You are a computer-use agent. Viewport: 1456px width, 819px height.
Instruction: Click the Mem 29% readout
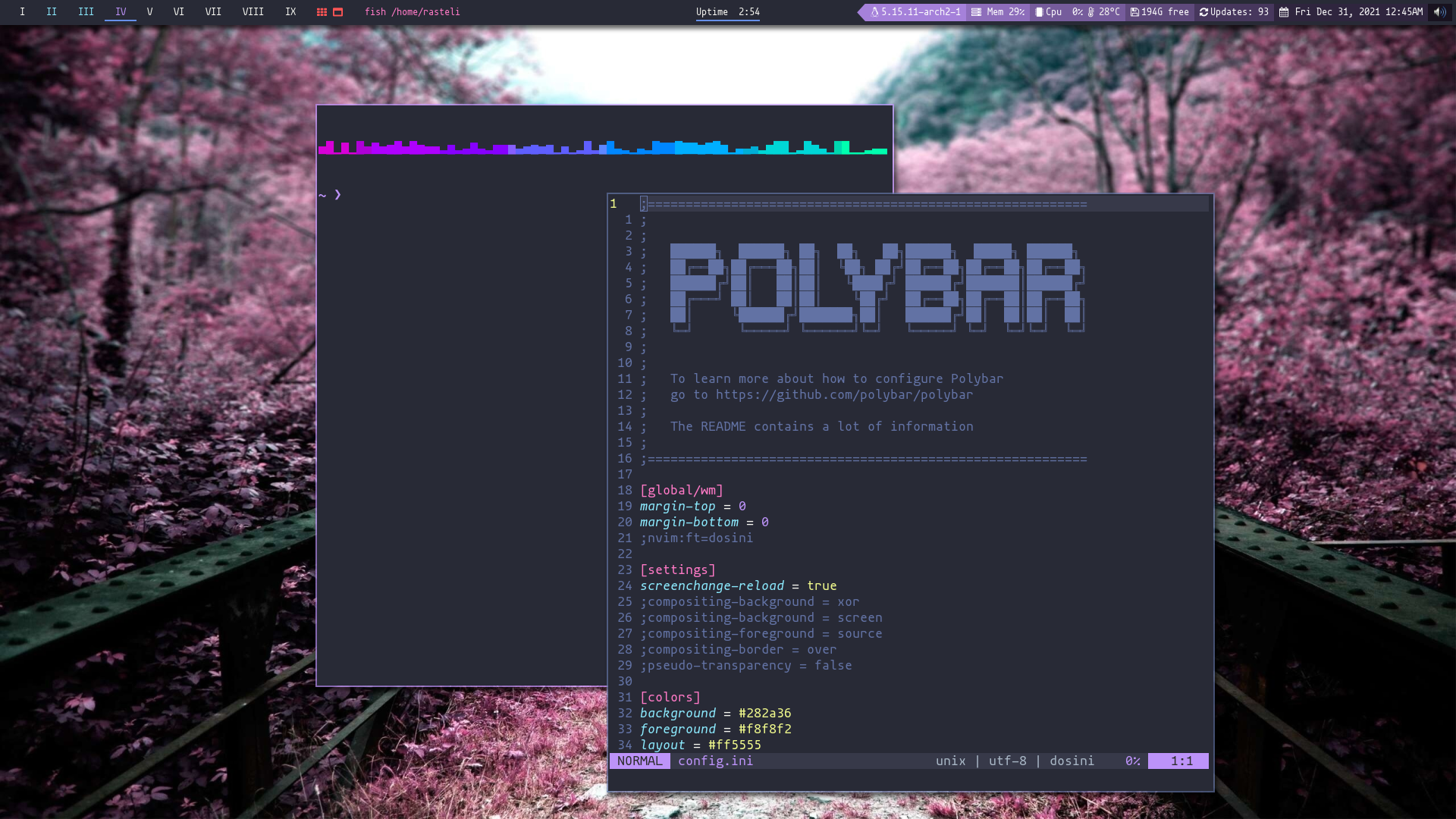(1006, 12)
